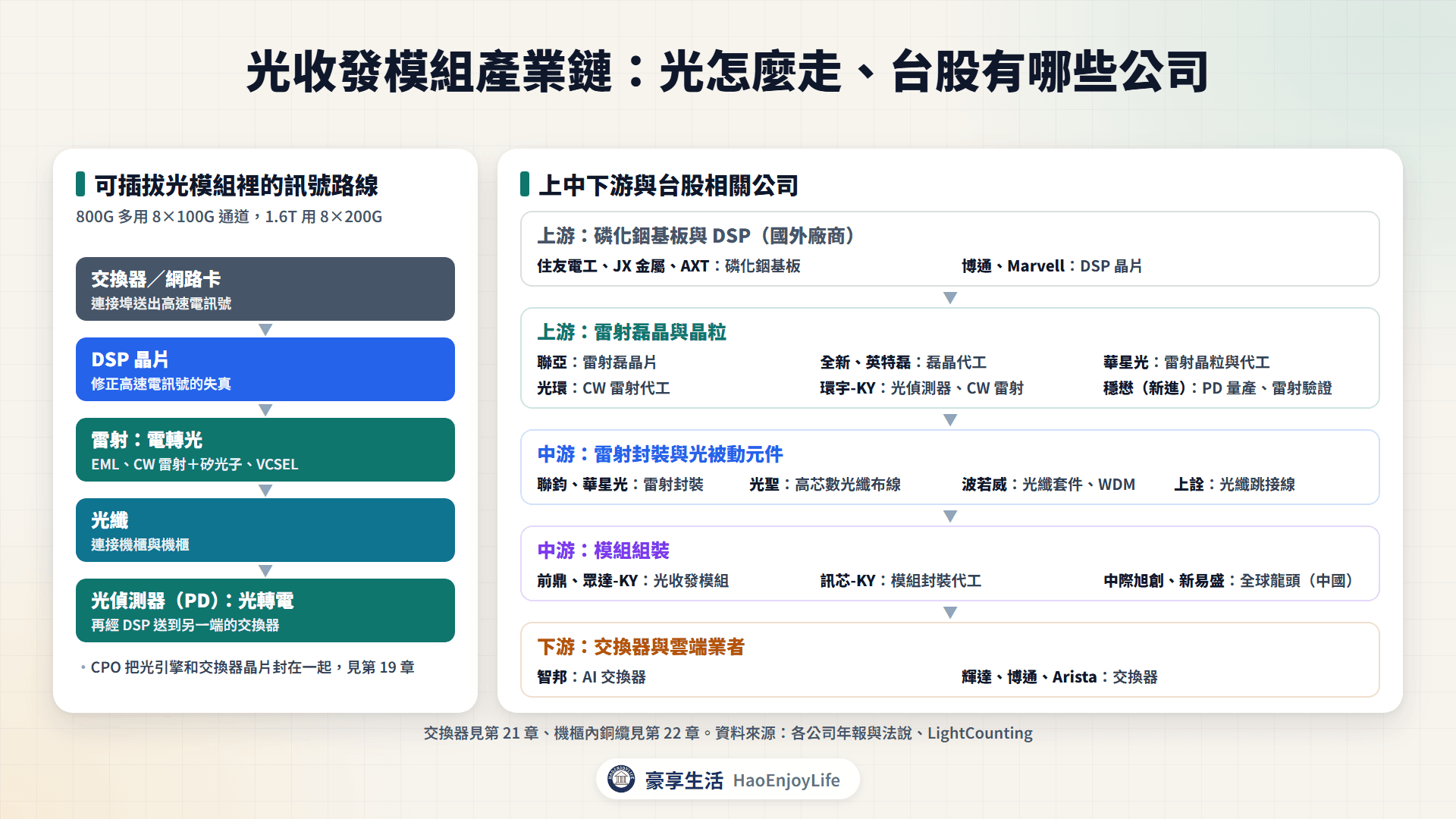Image resolution: width=1456 pixels, height=819 pixels.
Task: Select the 交換器／網路卡 block
Action: pos(265,289)
